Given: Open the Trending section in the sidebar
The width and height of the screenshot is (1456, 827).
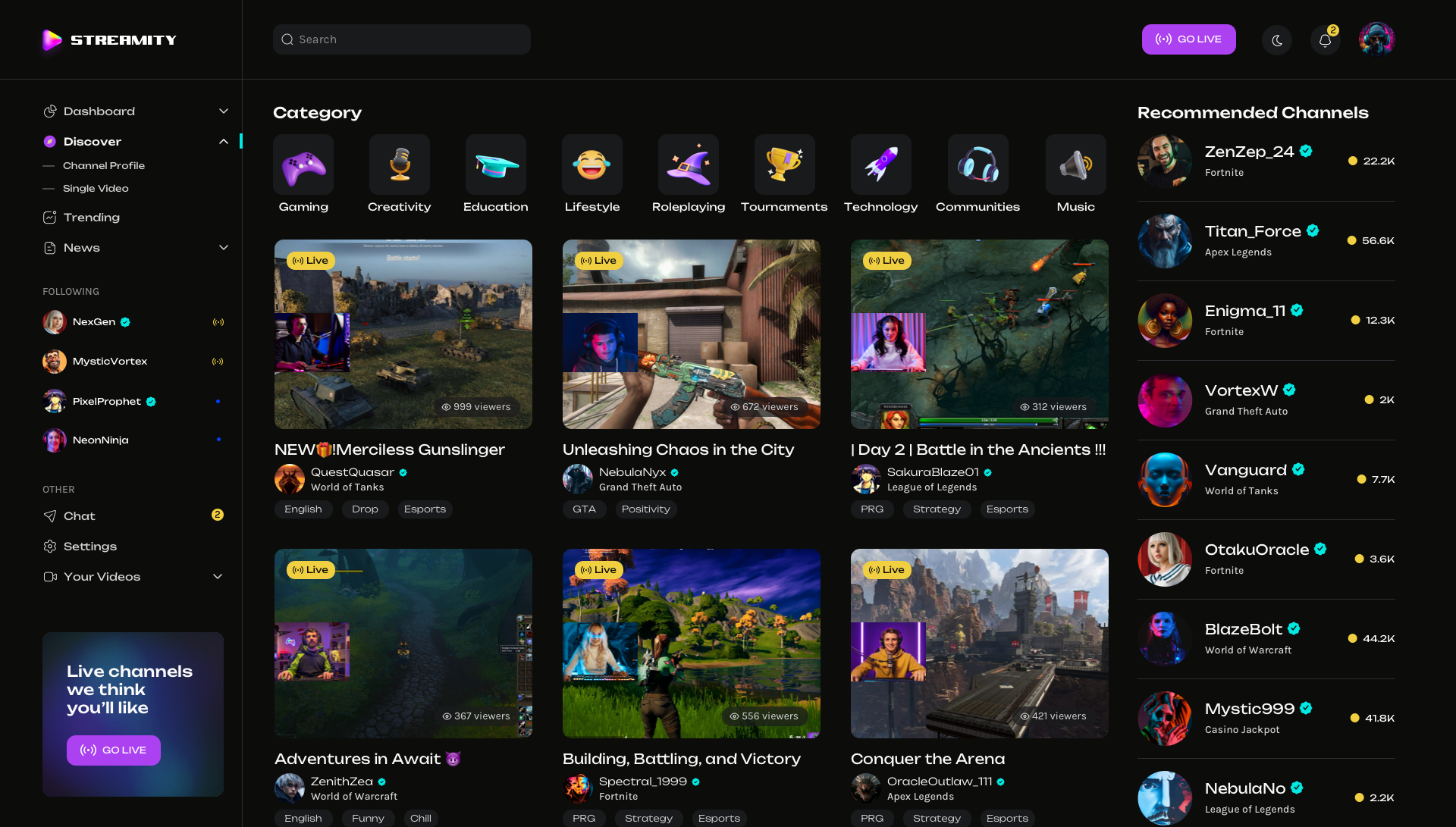Looking at the screenshot, I should (91, 218).
